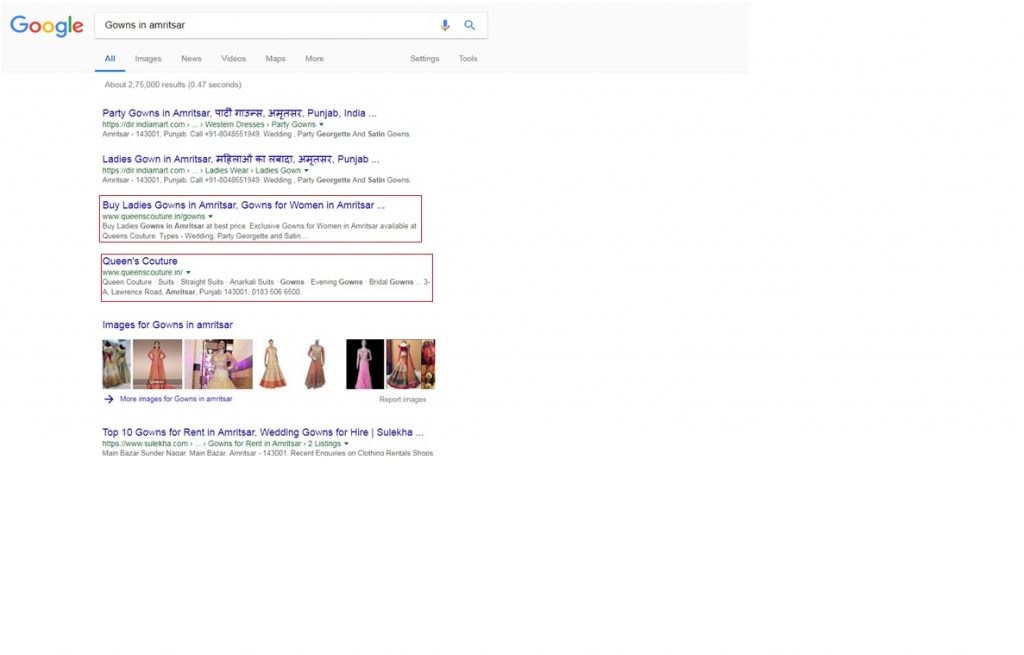Image resolution: width=1024 pixels, height=655 pixels.
Task: Open the bridal boutique interior thumbnail
Action: (x=218, y=364)
